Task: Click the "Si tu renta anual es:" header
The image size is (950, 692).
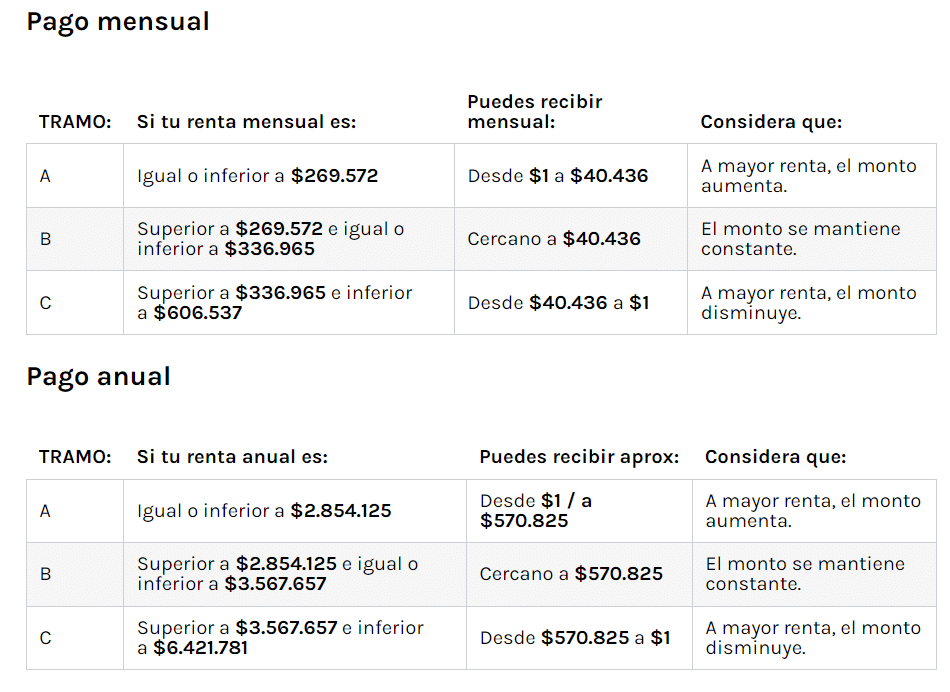Action: pyautogui.click(x=232, y=457)
